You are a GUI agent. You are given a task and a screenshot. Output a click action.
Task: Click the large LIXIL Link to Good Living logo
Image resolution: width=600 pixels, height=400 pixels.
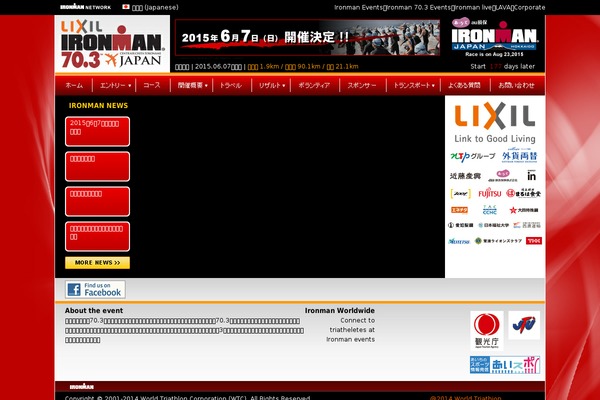tap(495, 122)
